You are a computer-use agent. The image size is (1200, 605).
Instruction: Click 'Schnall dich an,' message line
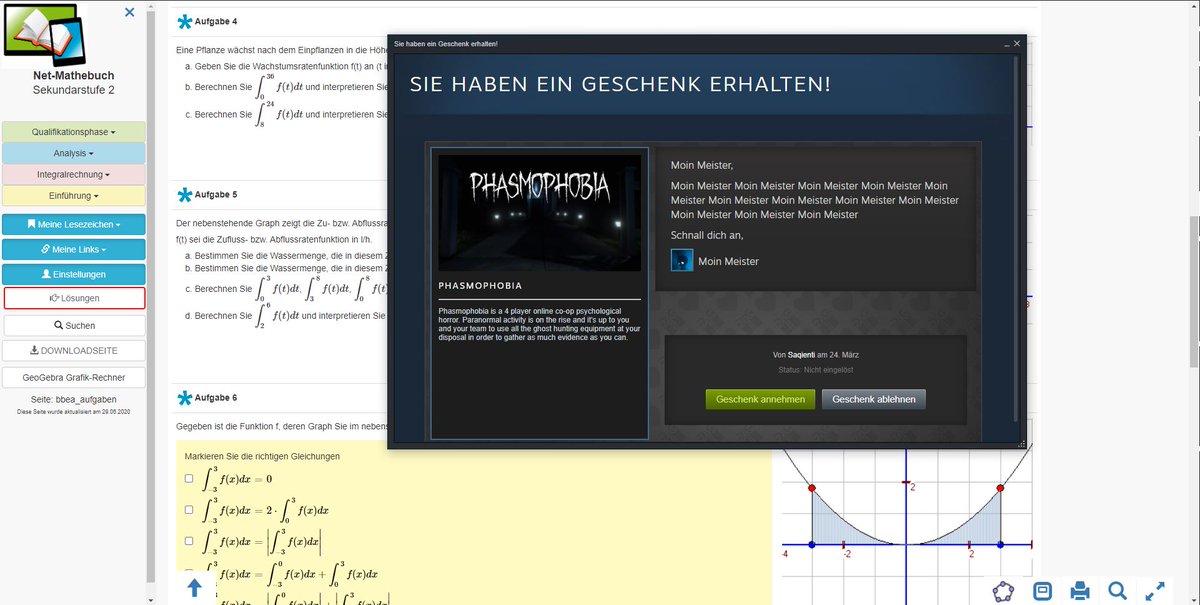tap(707, 235)
